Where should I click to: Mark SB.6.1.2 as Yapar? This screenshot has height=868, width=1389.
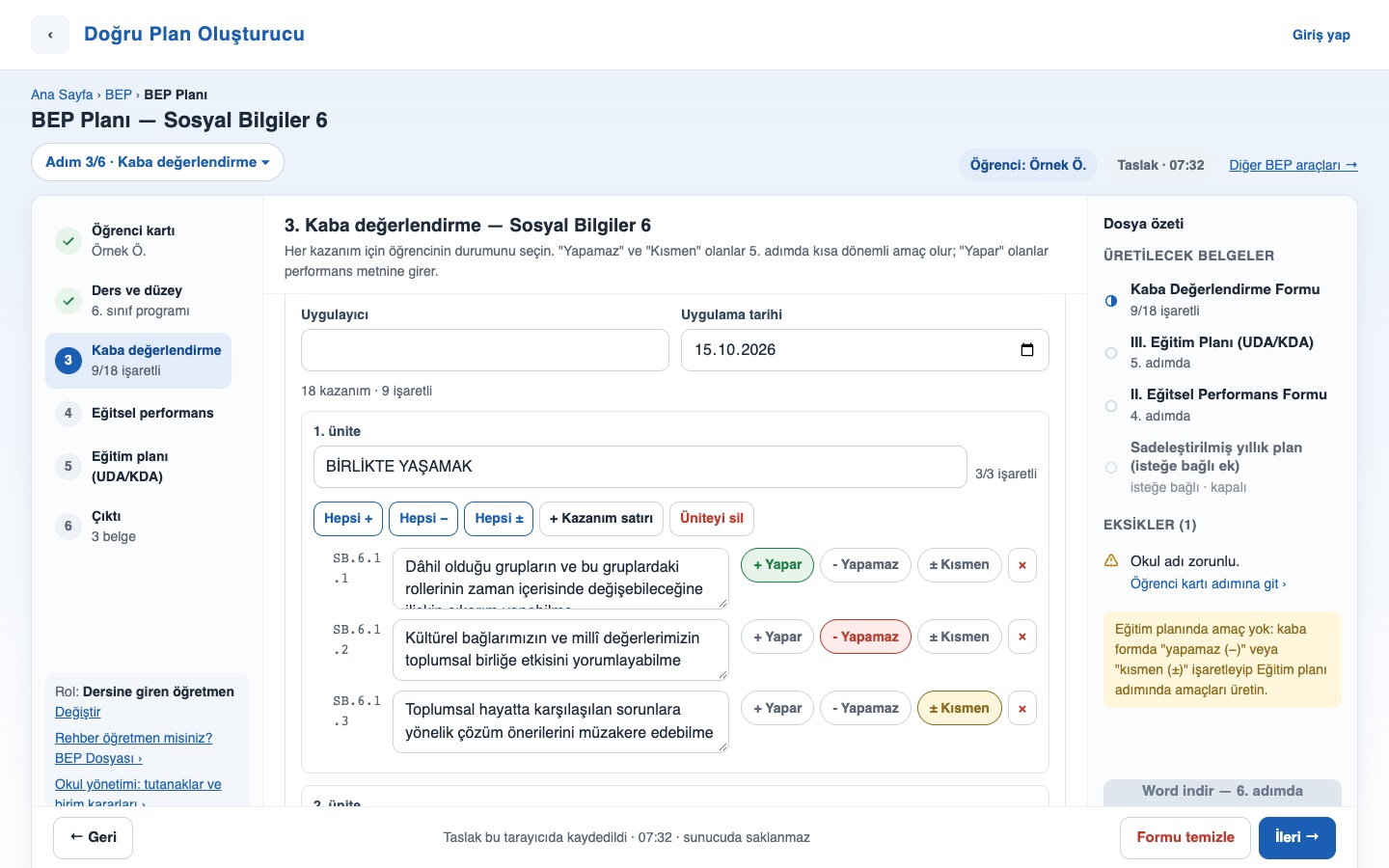click(777, 637)
